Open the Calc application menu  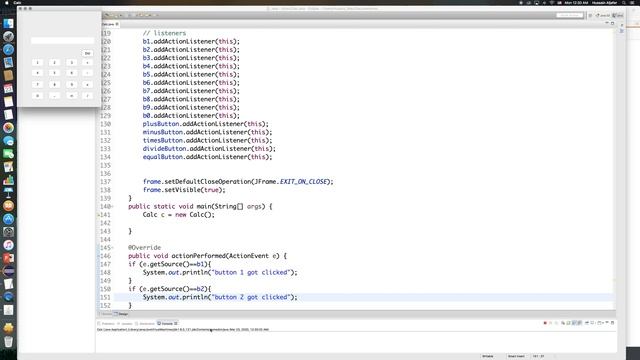coord(17,2)
